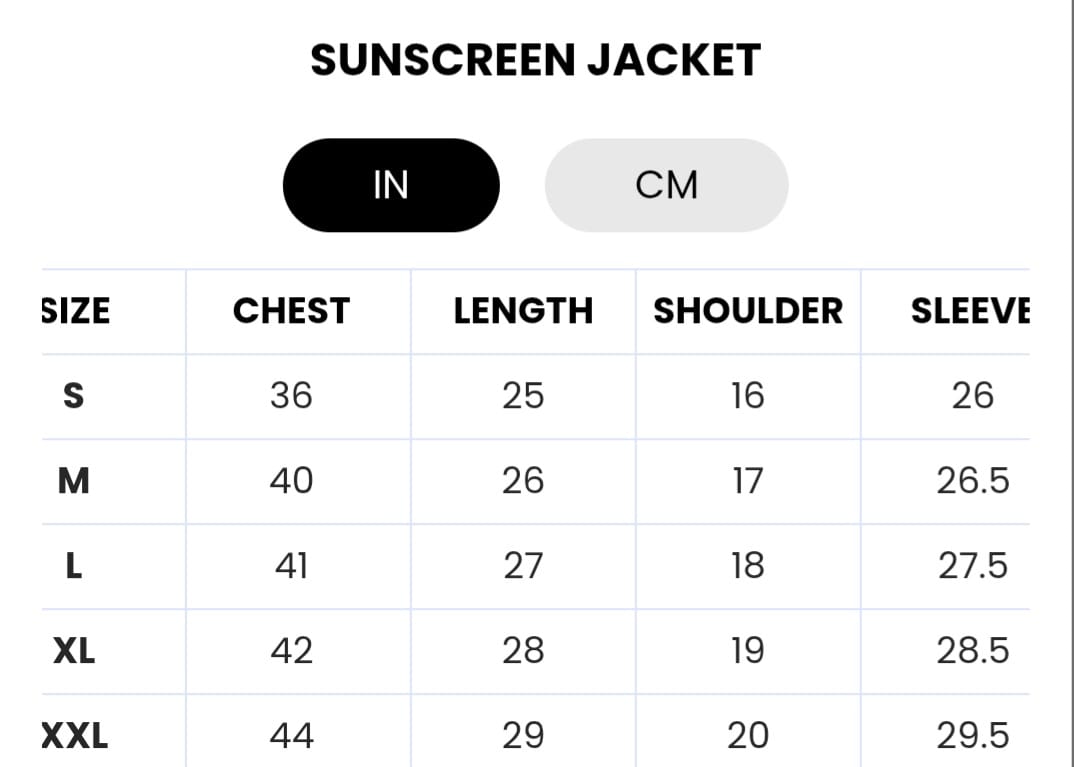Select shoulder value 18 for size L
Screen dimensions: 1074x767
tap(747, 566)
